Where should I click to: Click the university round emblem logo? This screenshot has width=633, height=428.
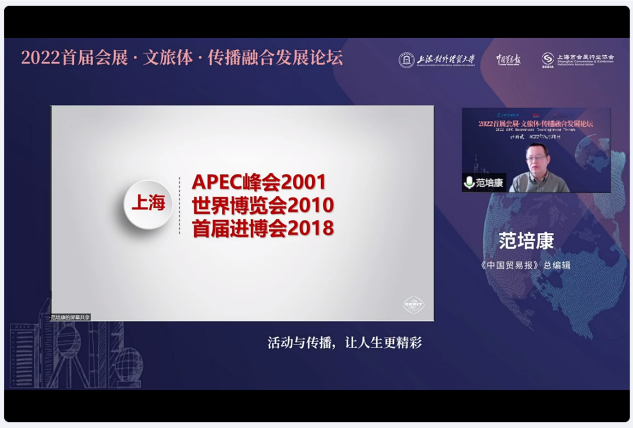(408, 59)
